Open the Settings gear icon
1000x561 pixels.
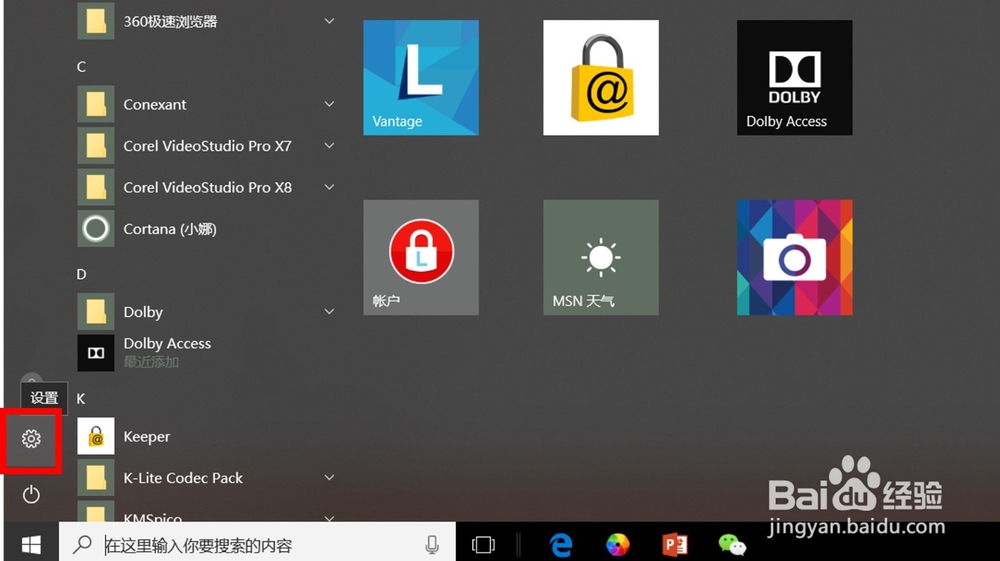point(31,439)
